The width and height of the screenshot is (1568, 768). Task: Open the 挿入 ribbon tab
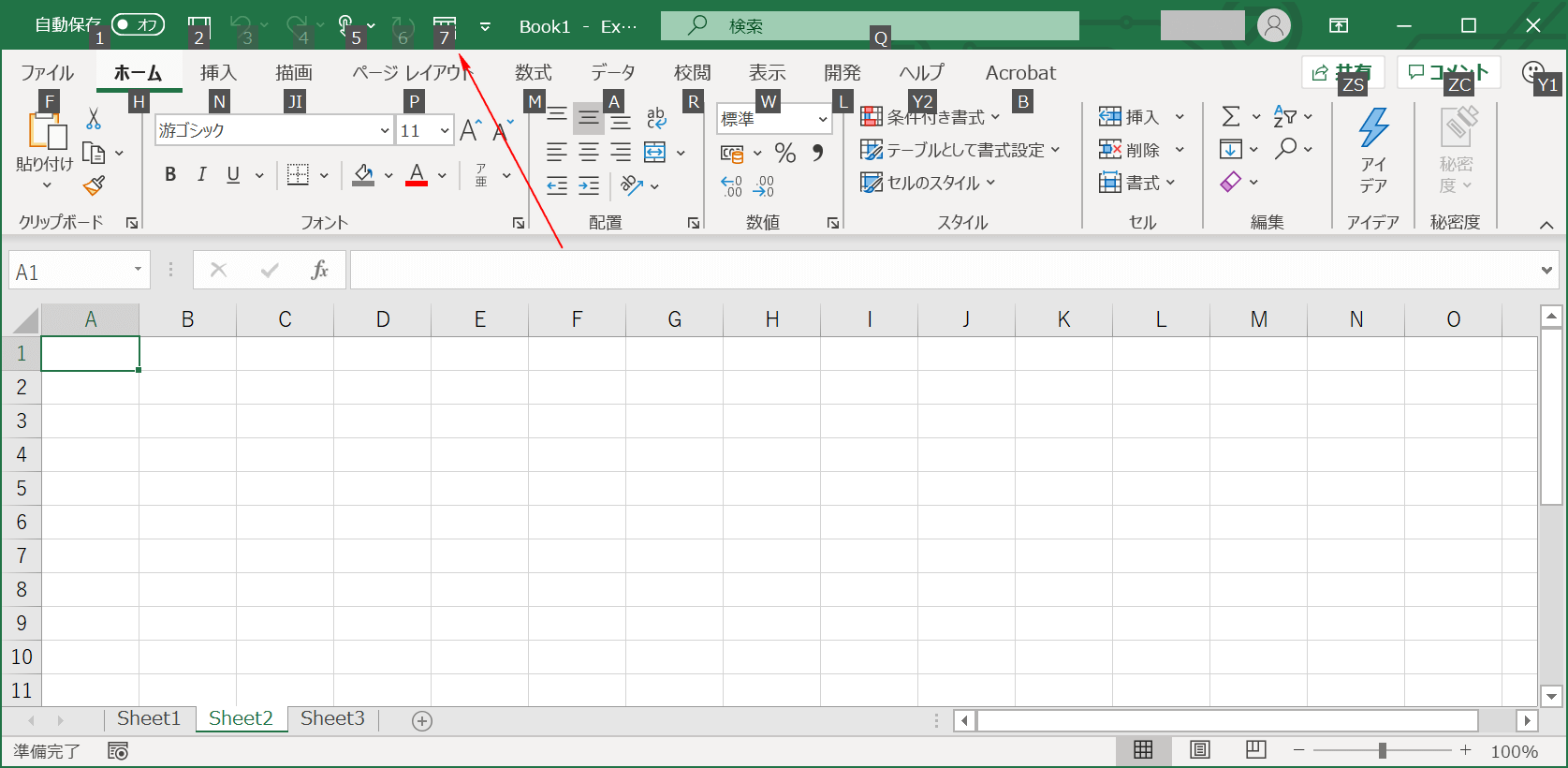coord(218,73)
